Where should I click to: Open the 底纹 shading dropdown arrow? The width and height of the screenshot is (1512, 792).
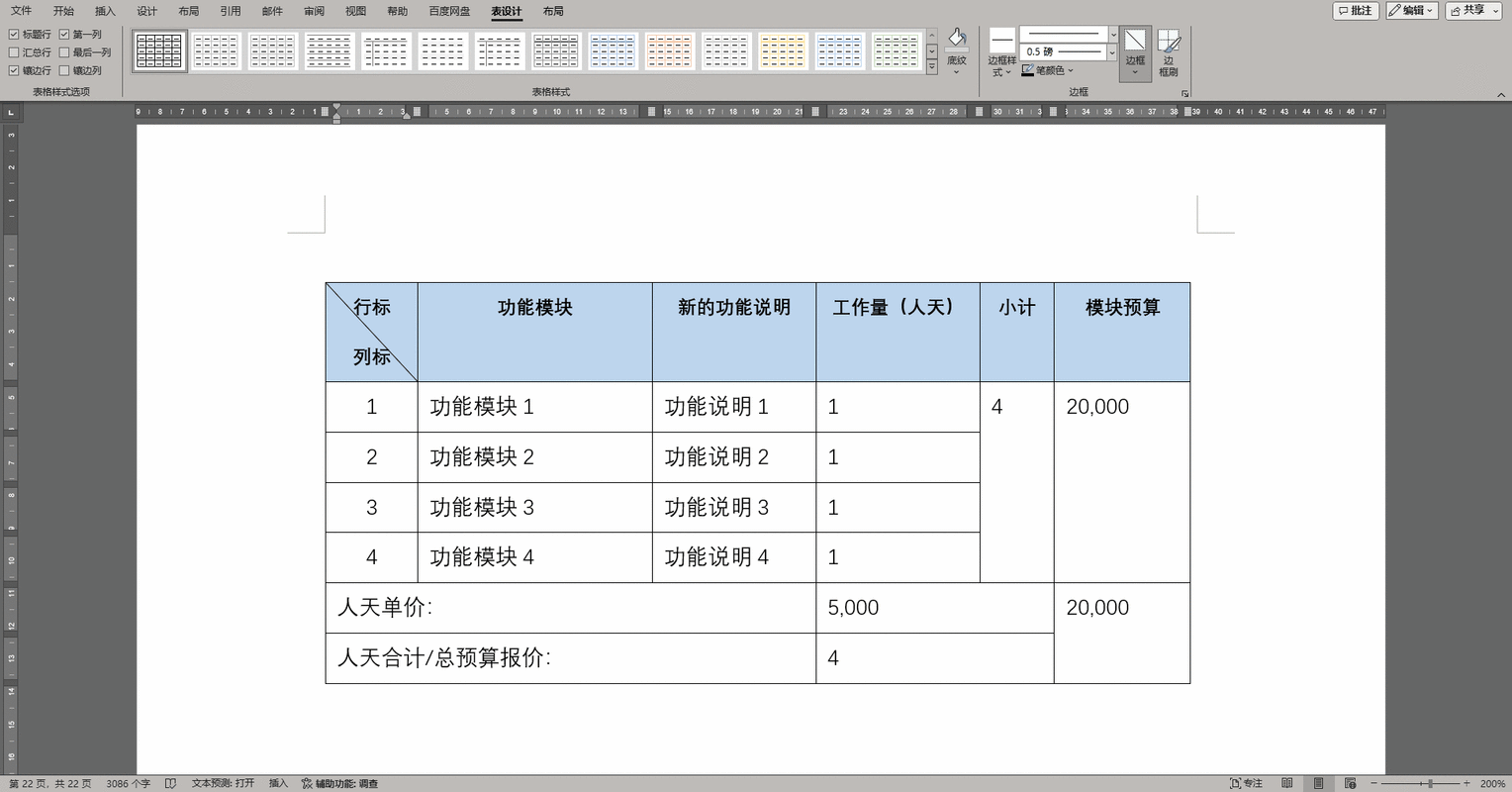tap(956, 72)
